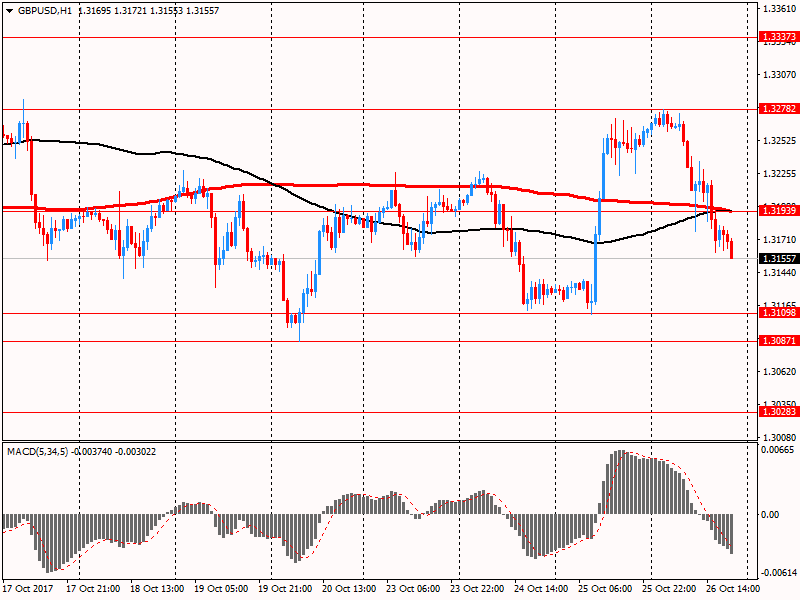Image resolution: width=800 pixels, height=600 pixels.
Task: Click the MACD values -0.003740 -0.003022
Action: click(114, 452)
